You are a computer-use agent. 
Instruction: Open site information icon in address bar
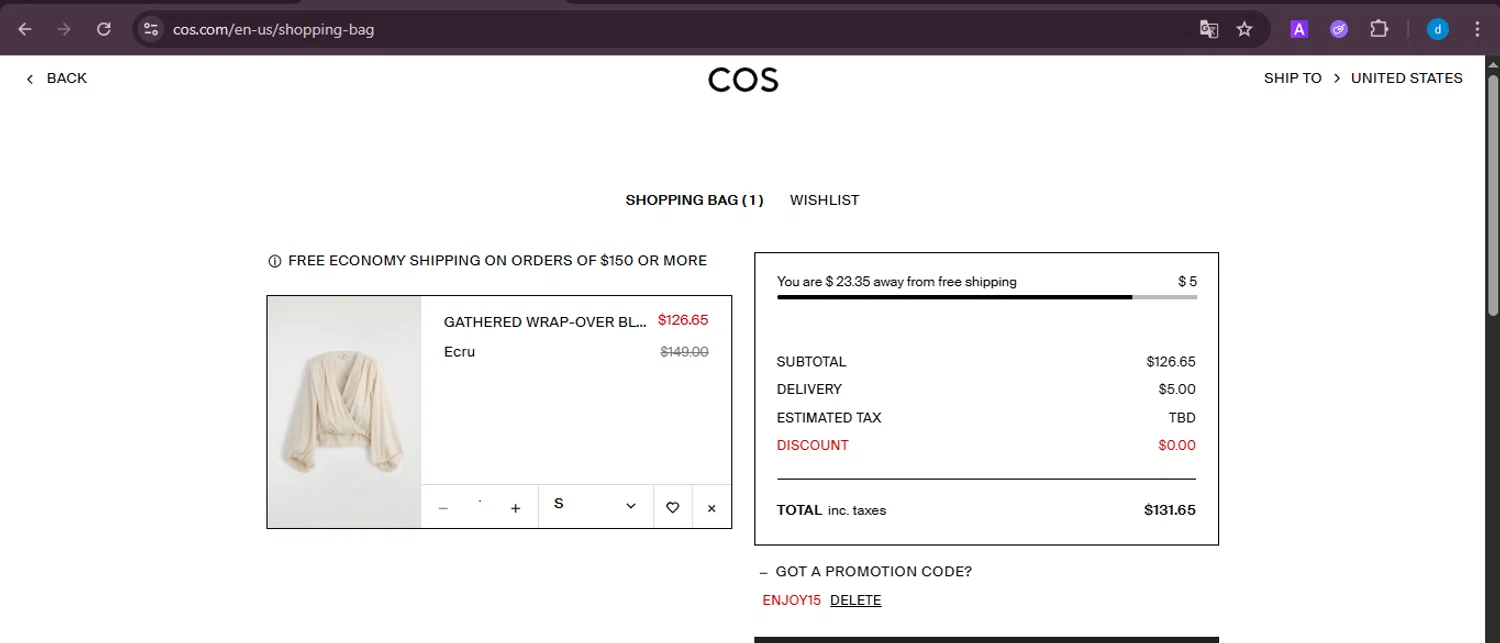[x=151, y=29]
